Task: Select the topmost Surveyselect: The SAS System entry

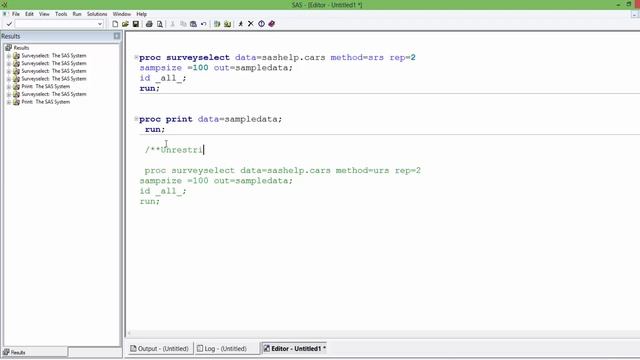Action: tap(53, 56)
